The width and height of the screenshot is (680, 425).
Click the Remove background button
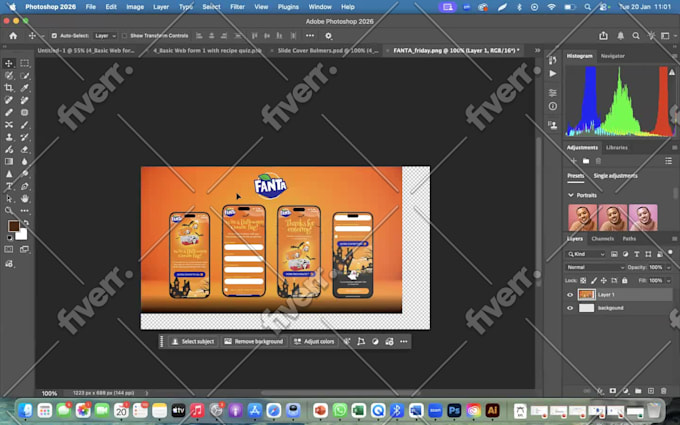click(x=254, y=342)
